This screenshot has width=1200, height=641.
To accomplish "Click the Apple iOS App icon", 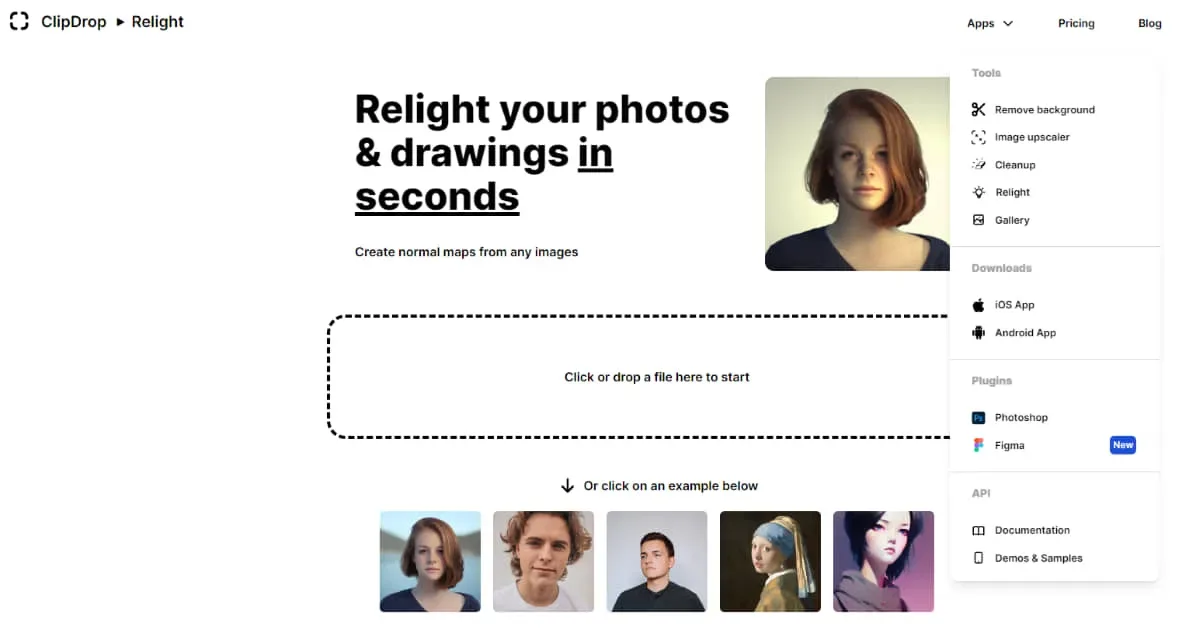I will point(978,305).
